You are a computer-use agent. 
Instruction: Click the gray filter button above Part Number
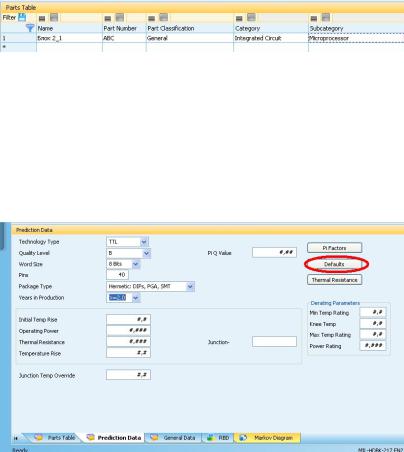pyautogui.click(x=120, y=17)
